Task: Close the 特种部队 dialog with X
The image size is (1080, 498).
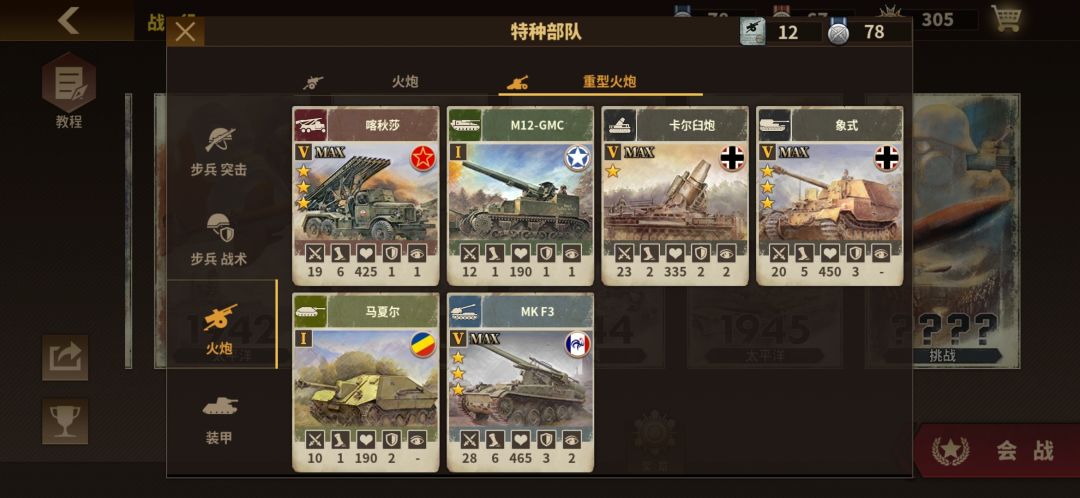Action: 185,32
